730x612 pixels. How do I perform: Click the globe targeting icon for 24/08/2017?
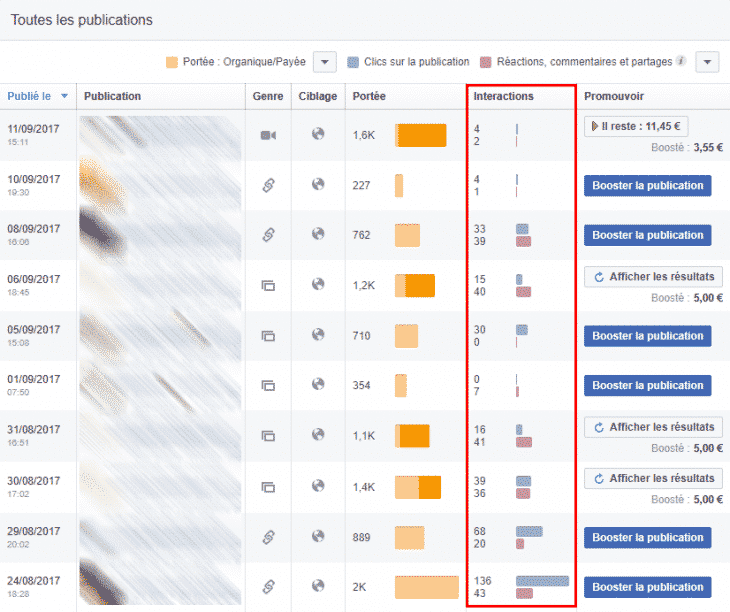318,586
